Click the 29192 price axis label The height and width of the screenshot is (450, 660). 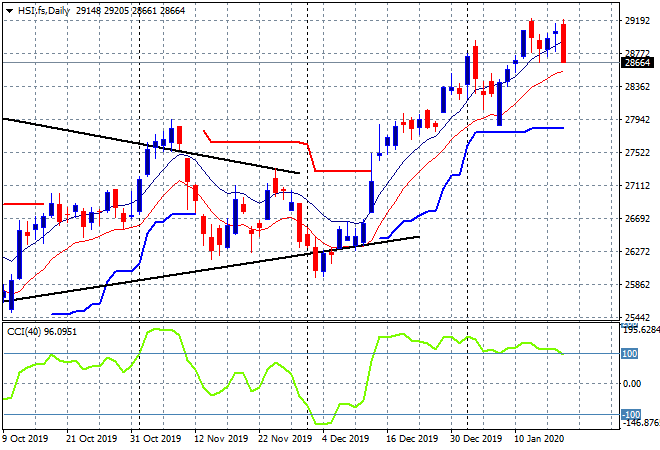(637, 20)
